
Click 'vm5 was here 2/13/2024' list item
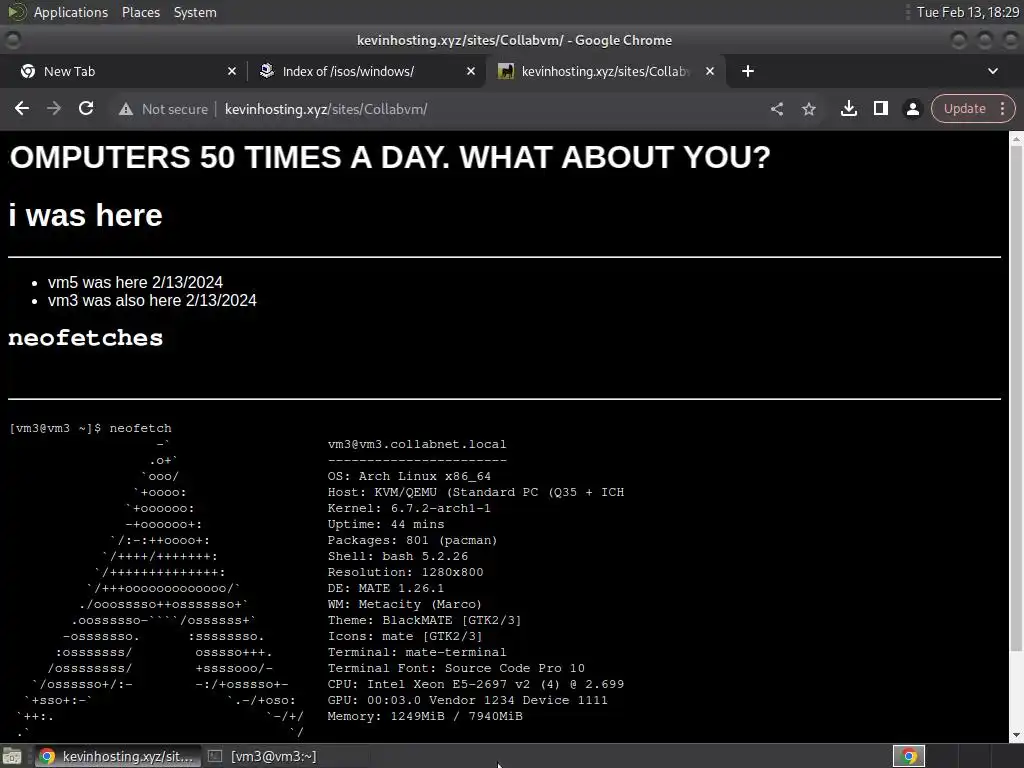[135, 282]
